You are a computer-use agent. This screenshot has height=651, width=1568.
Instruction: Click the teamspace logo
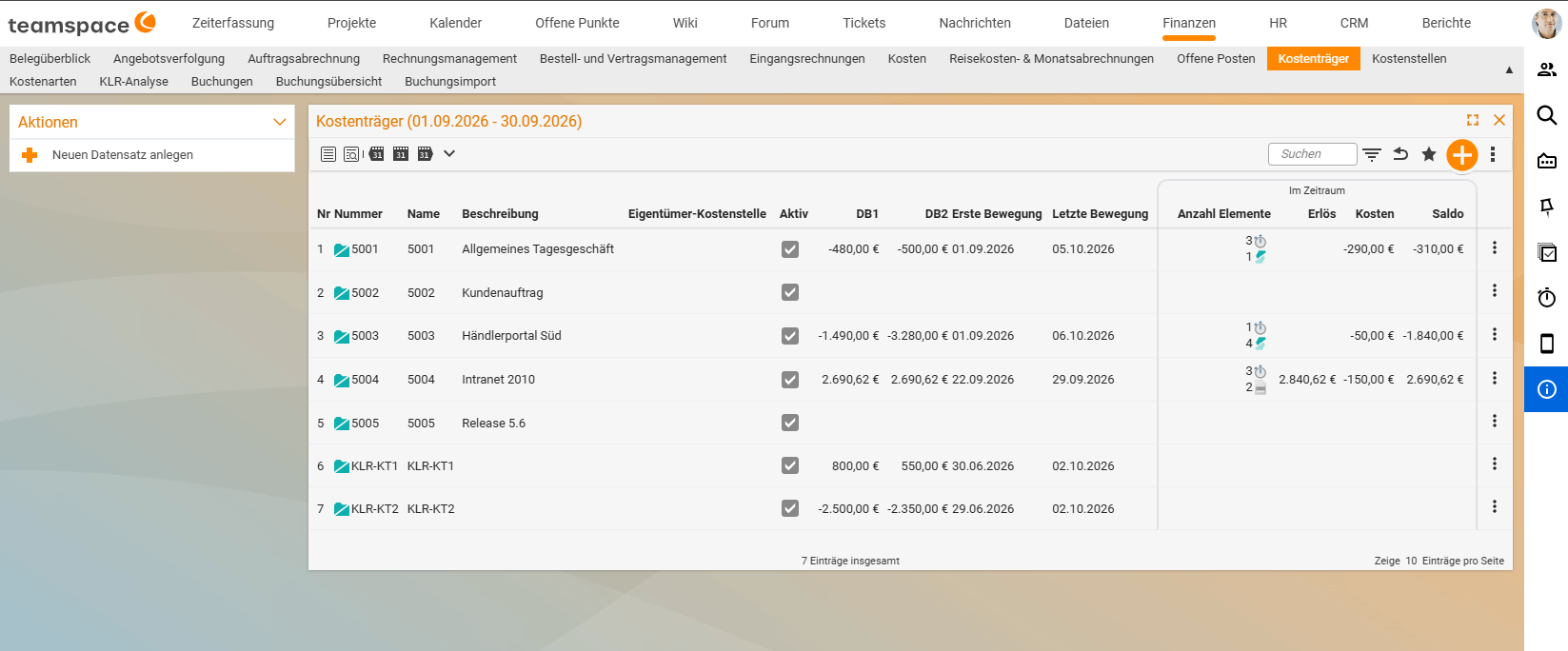coord(82,24)
